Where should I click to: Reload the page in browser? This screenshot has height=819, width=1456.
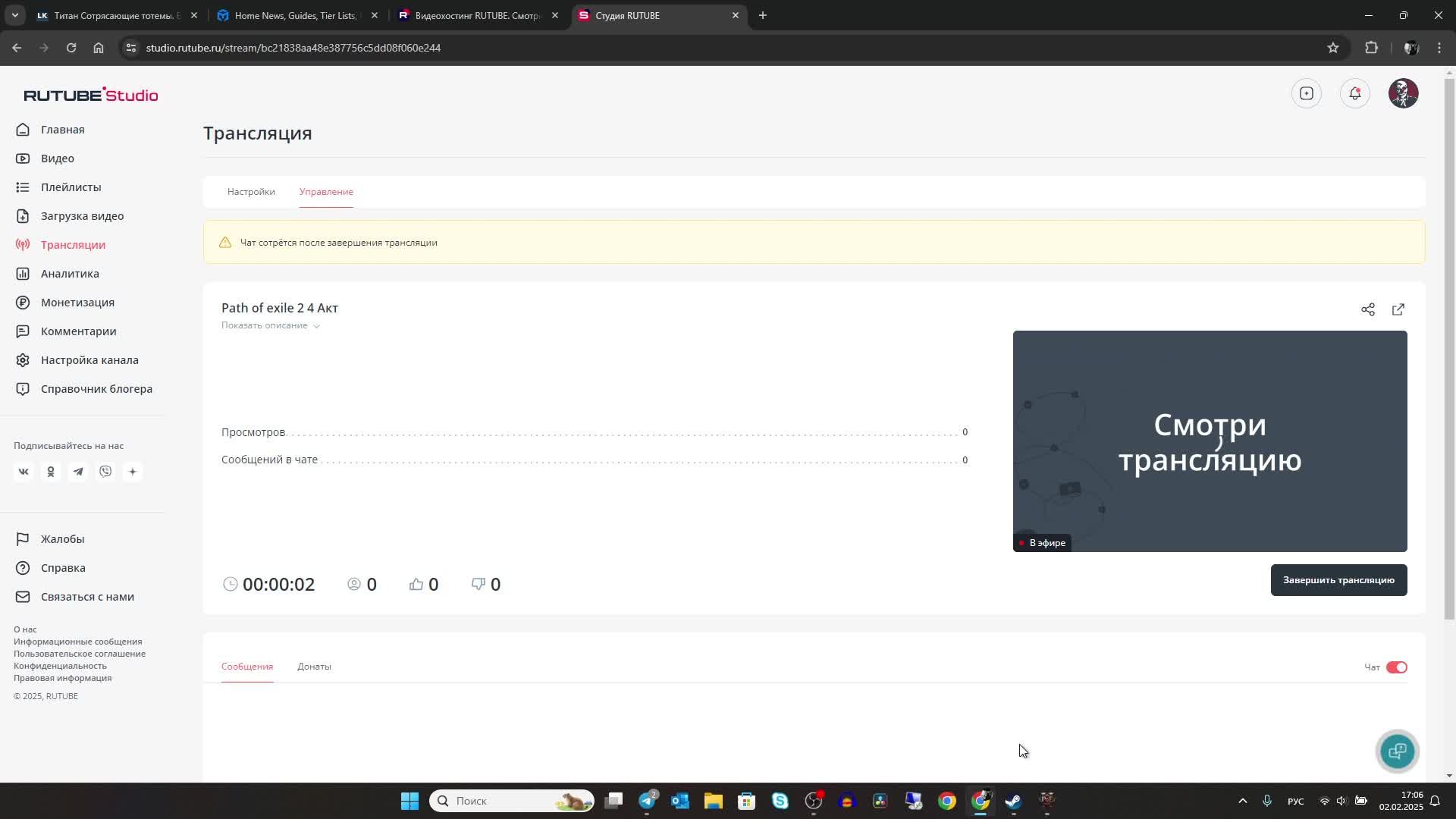(x=71, y=48)
